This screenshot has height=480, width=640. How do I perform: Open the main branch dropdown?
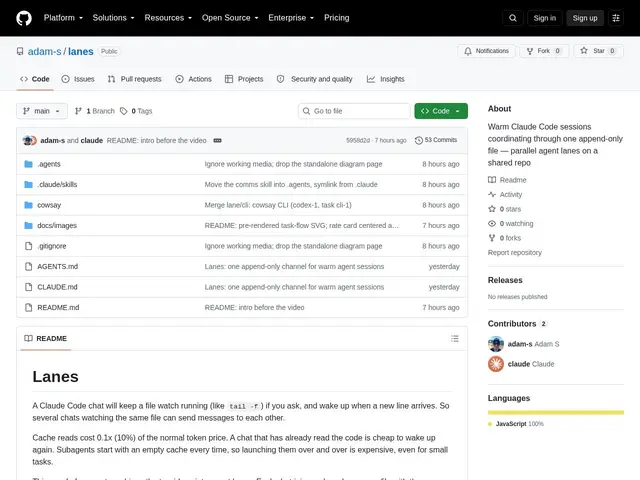(x=42, y=111)
